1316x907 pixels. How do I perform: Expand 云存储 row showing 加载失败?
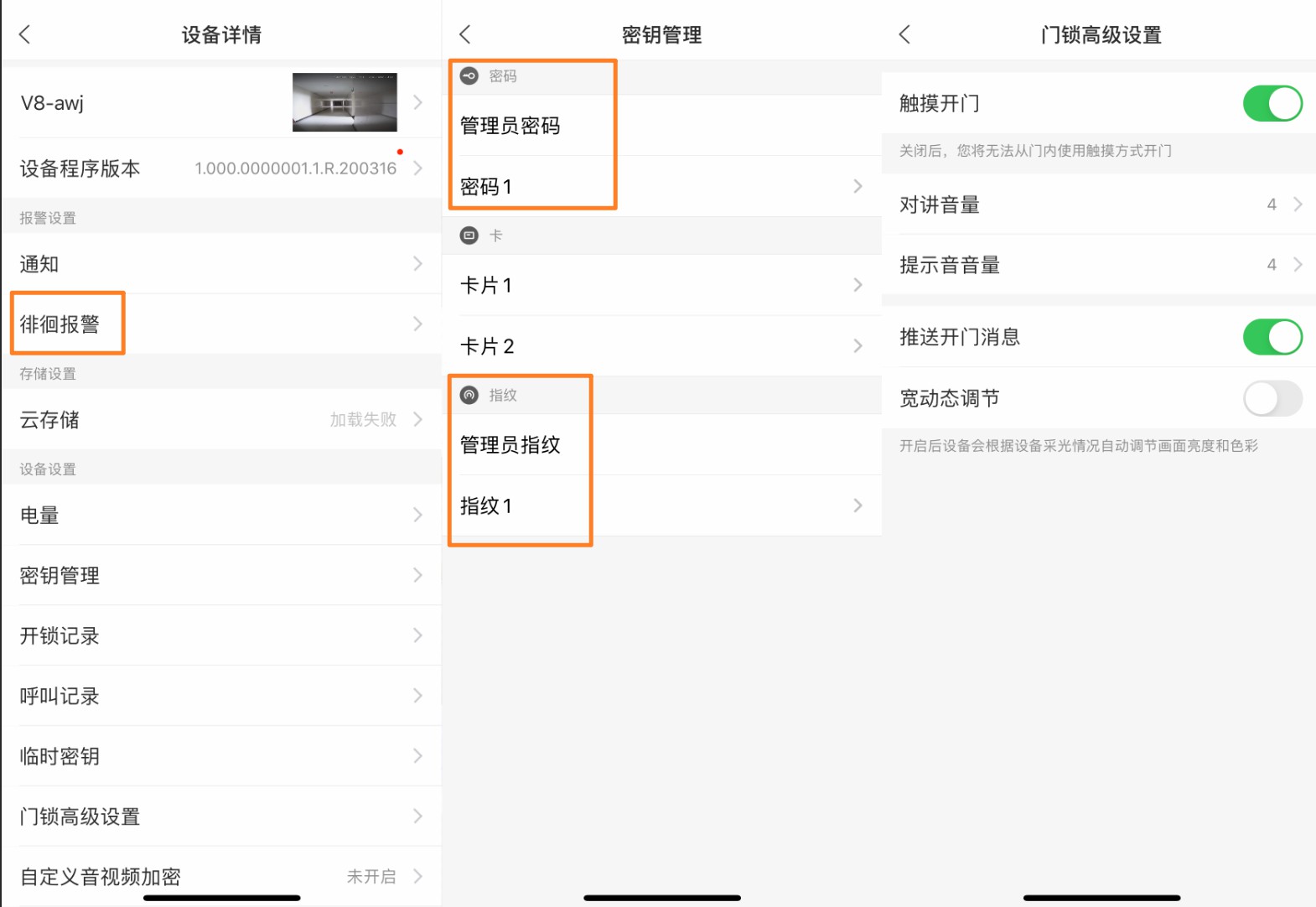[221, 420]
